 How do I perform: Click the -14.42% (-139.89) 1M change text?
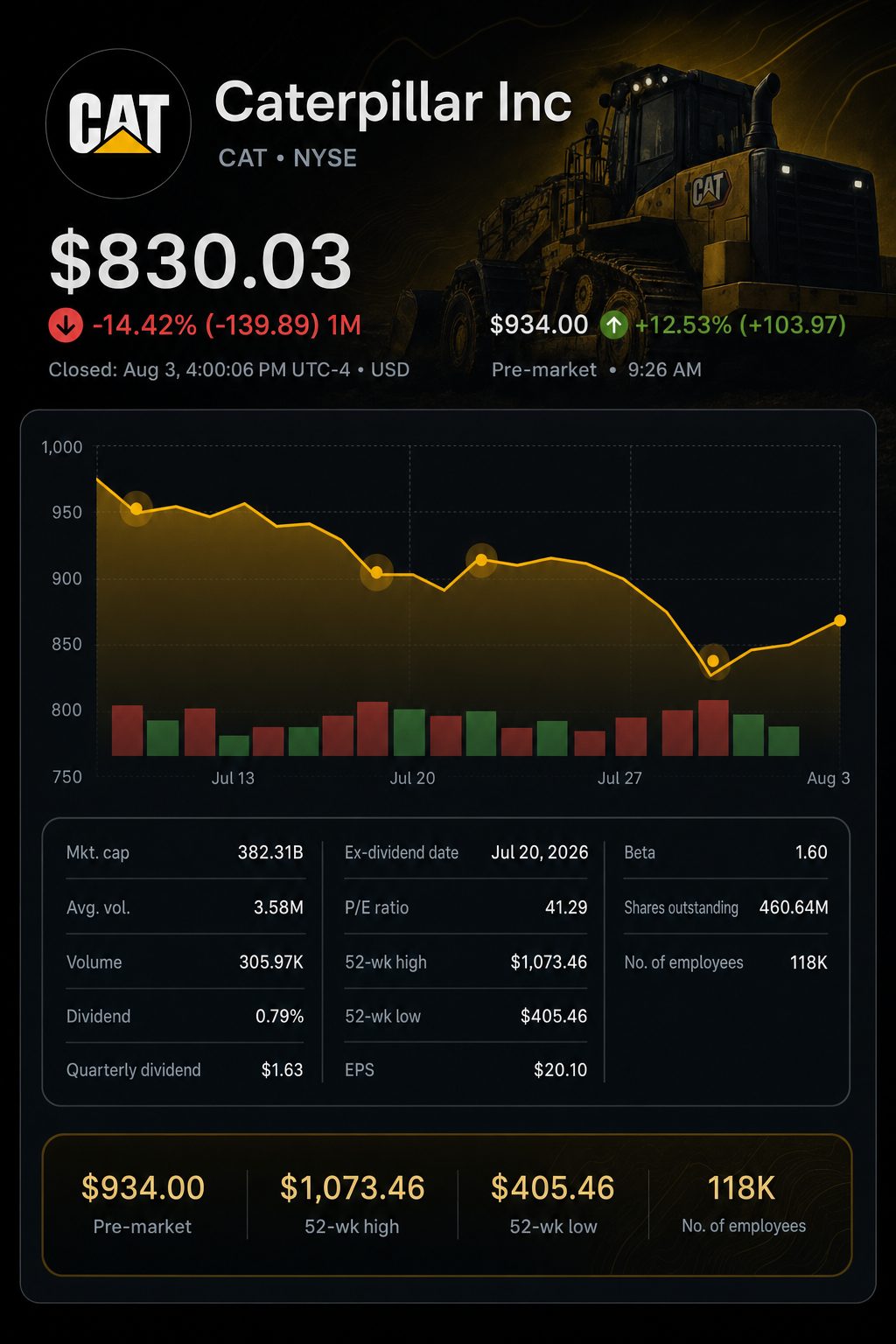(227, 325)
